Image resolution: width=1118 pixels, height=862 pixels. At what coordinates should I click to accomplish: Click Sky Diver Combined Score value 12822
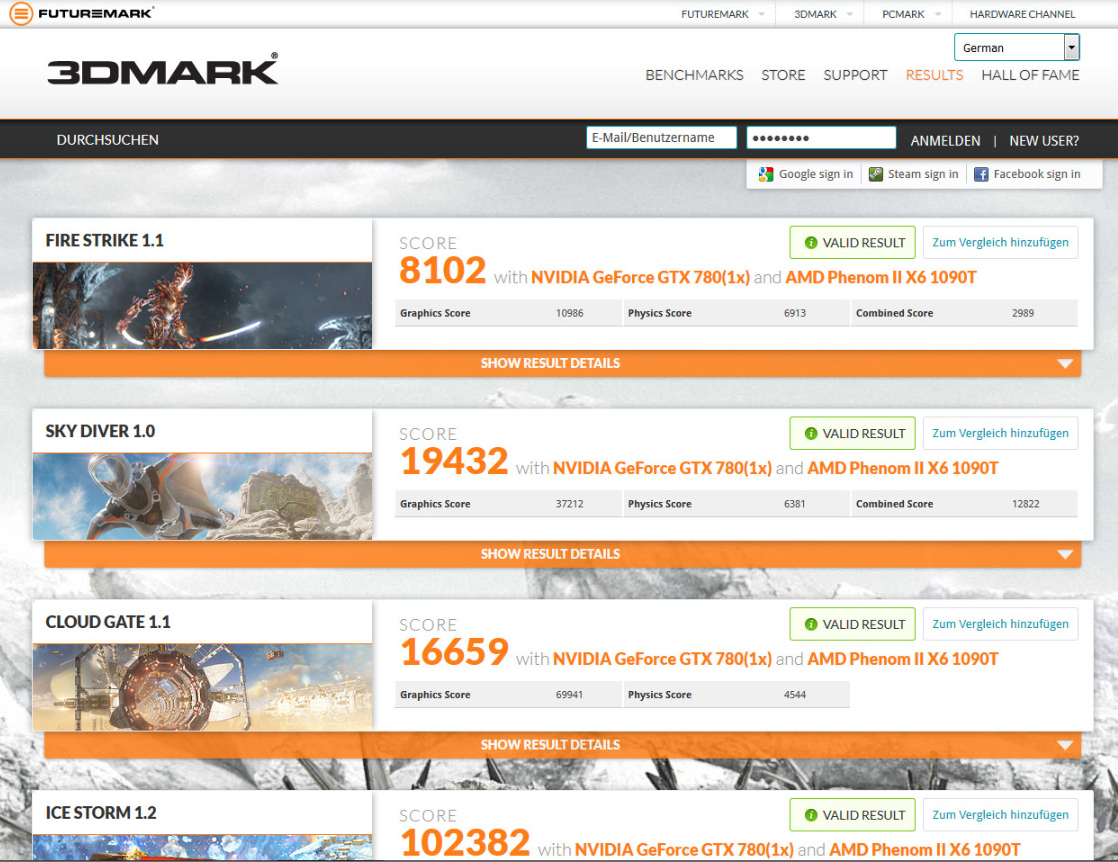pyautogui.click(x=1025, y=504)
